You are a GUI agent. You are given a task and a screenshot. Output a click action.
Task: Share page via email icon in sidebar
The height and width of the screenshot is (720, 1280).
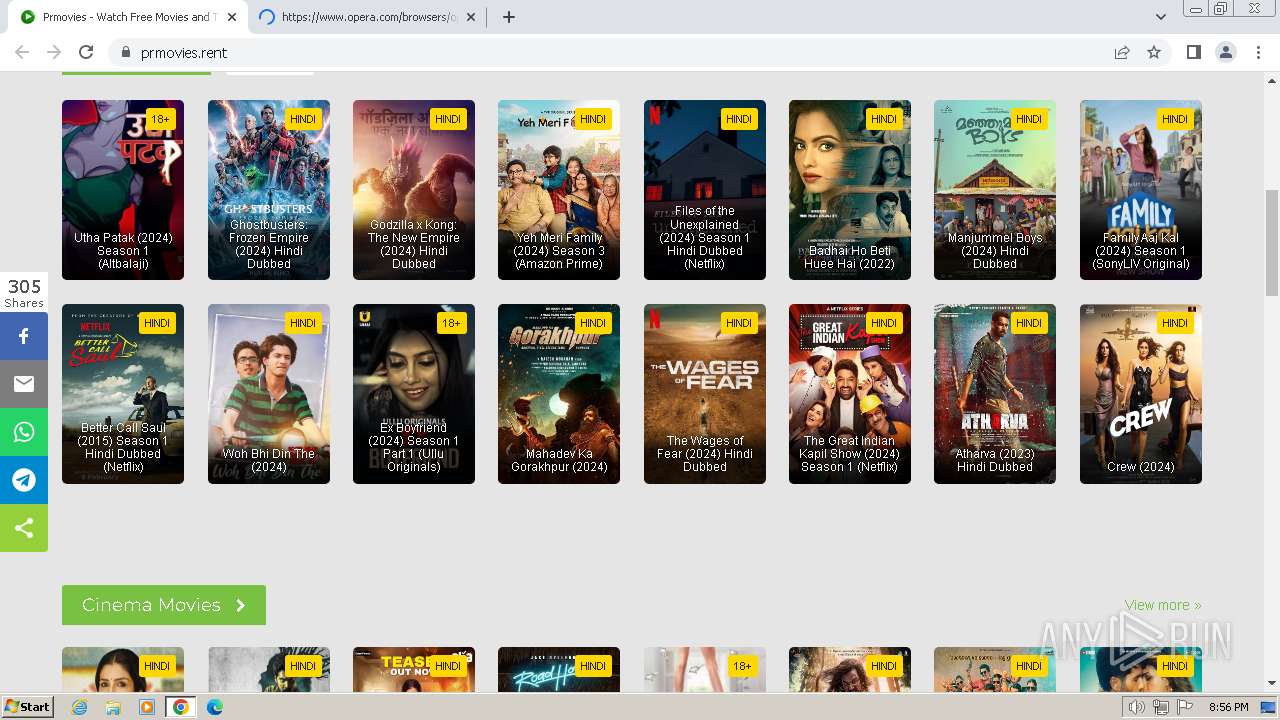coord(24,384)
